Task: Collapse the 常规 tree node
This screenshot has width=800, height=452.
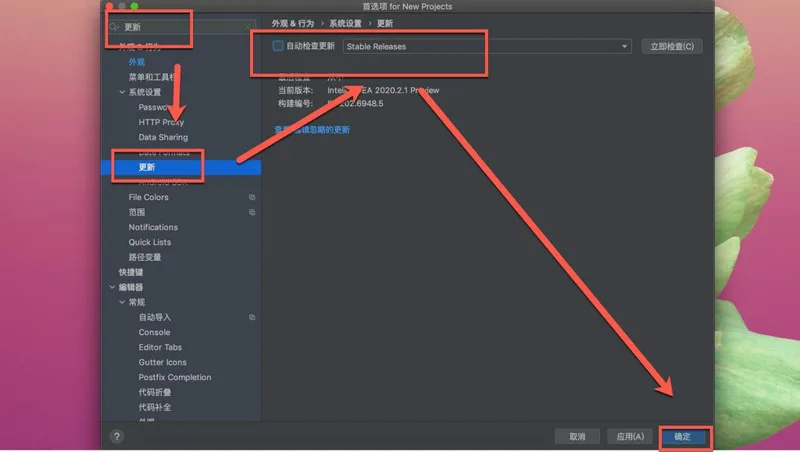Action: pos(122,302)
